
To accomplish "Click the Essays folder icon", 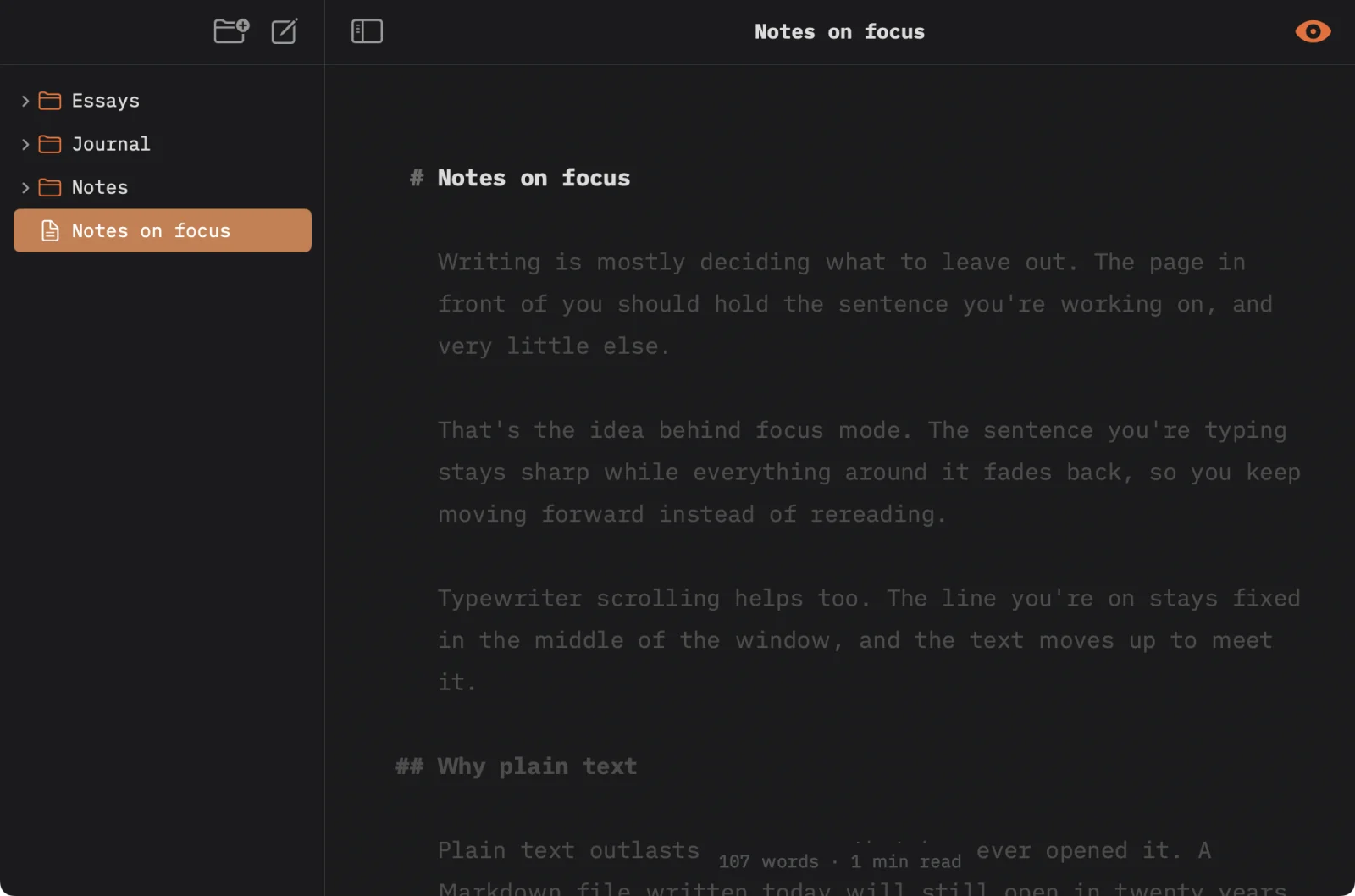I will pyautogui.click(x=50, y=101).
